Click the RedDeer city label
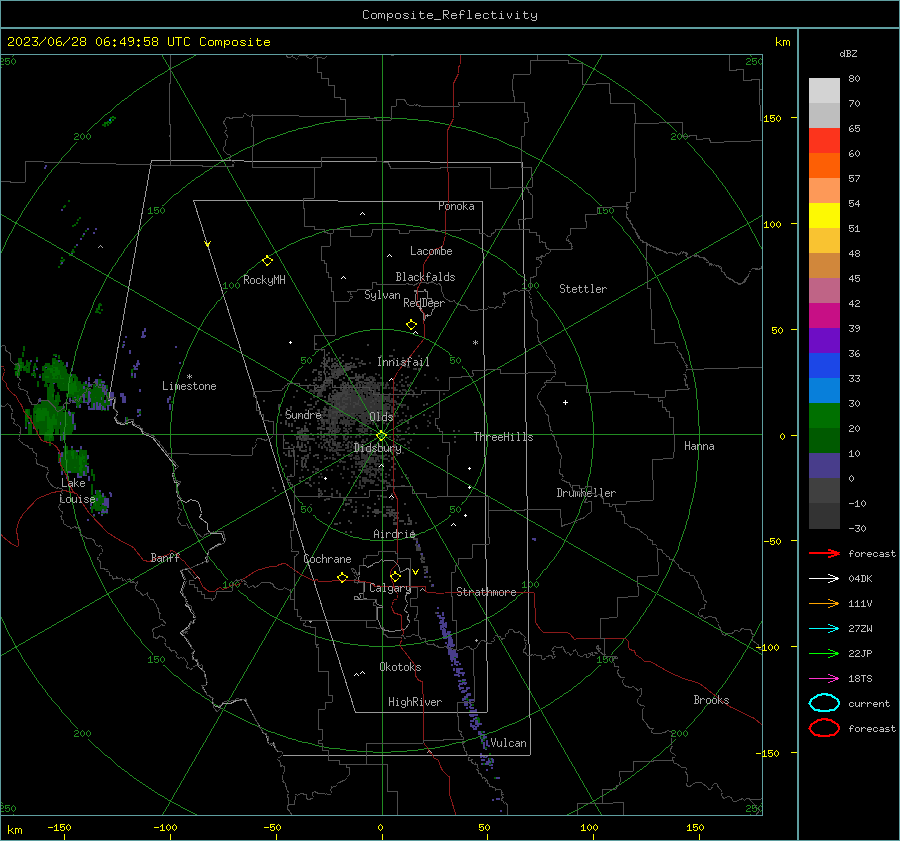Image resolution: width=900 pixels, height=841 pixels. (x=424, y=303)
